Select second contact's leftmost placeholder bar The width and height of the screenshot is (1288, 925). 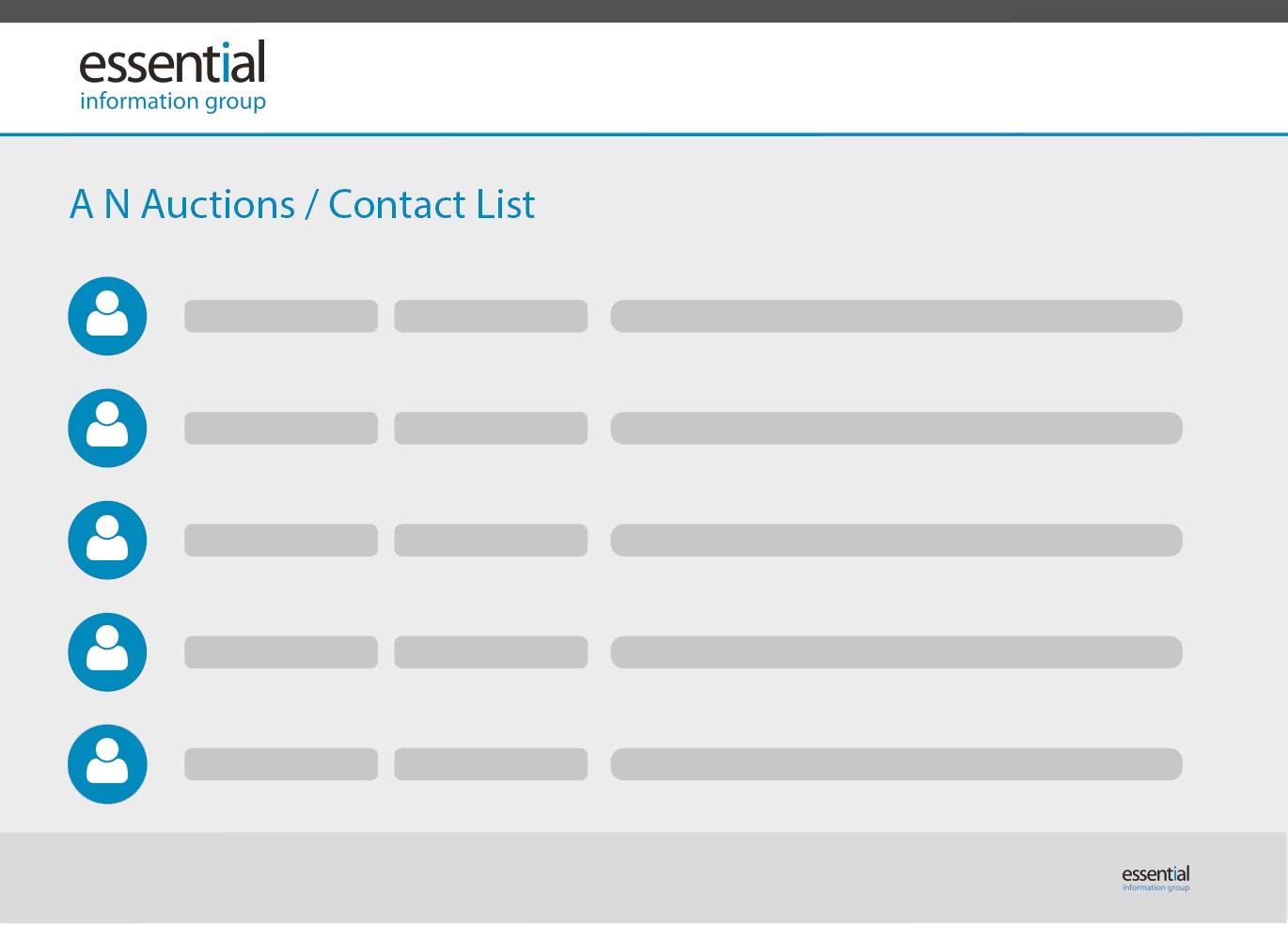coord(281,428)
